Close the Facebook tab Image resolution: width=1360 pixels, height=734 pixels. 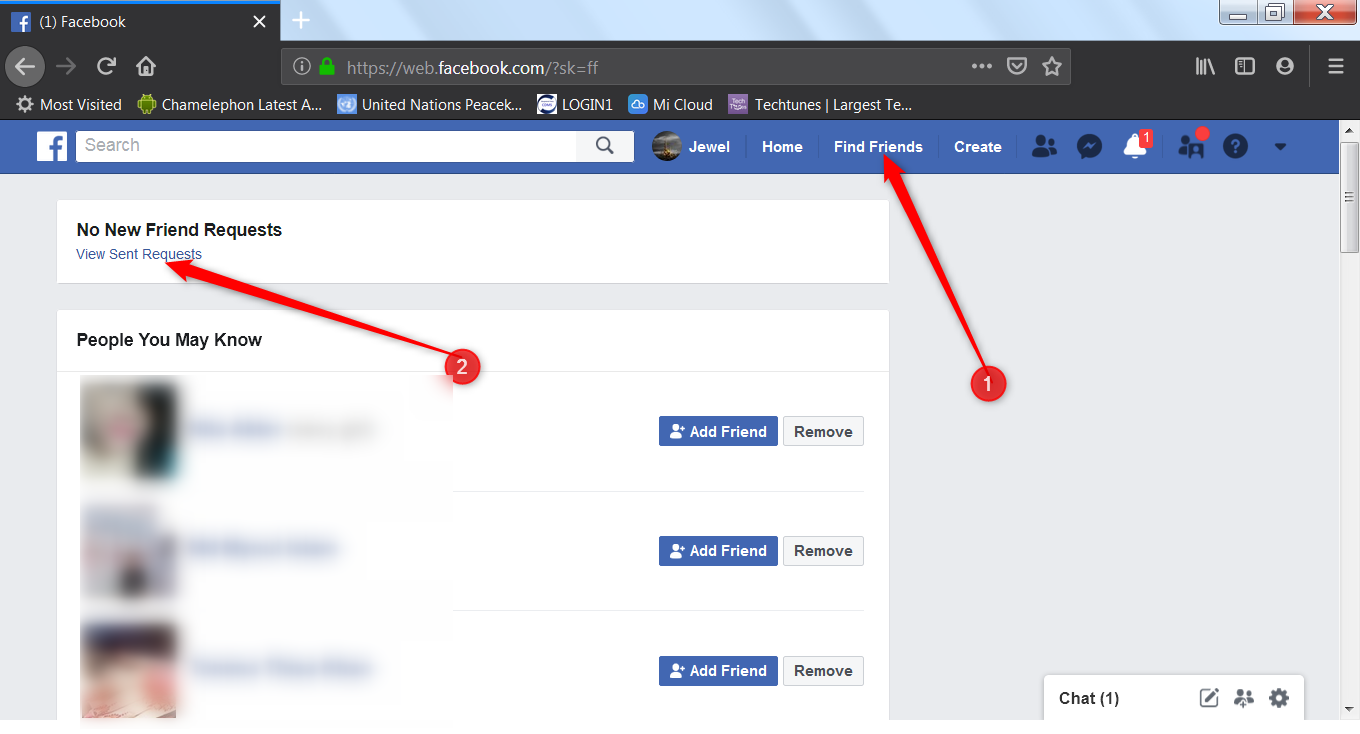coord(259,21)
